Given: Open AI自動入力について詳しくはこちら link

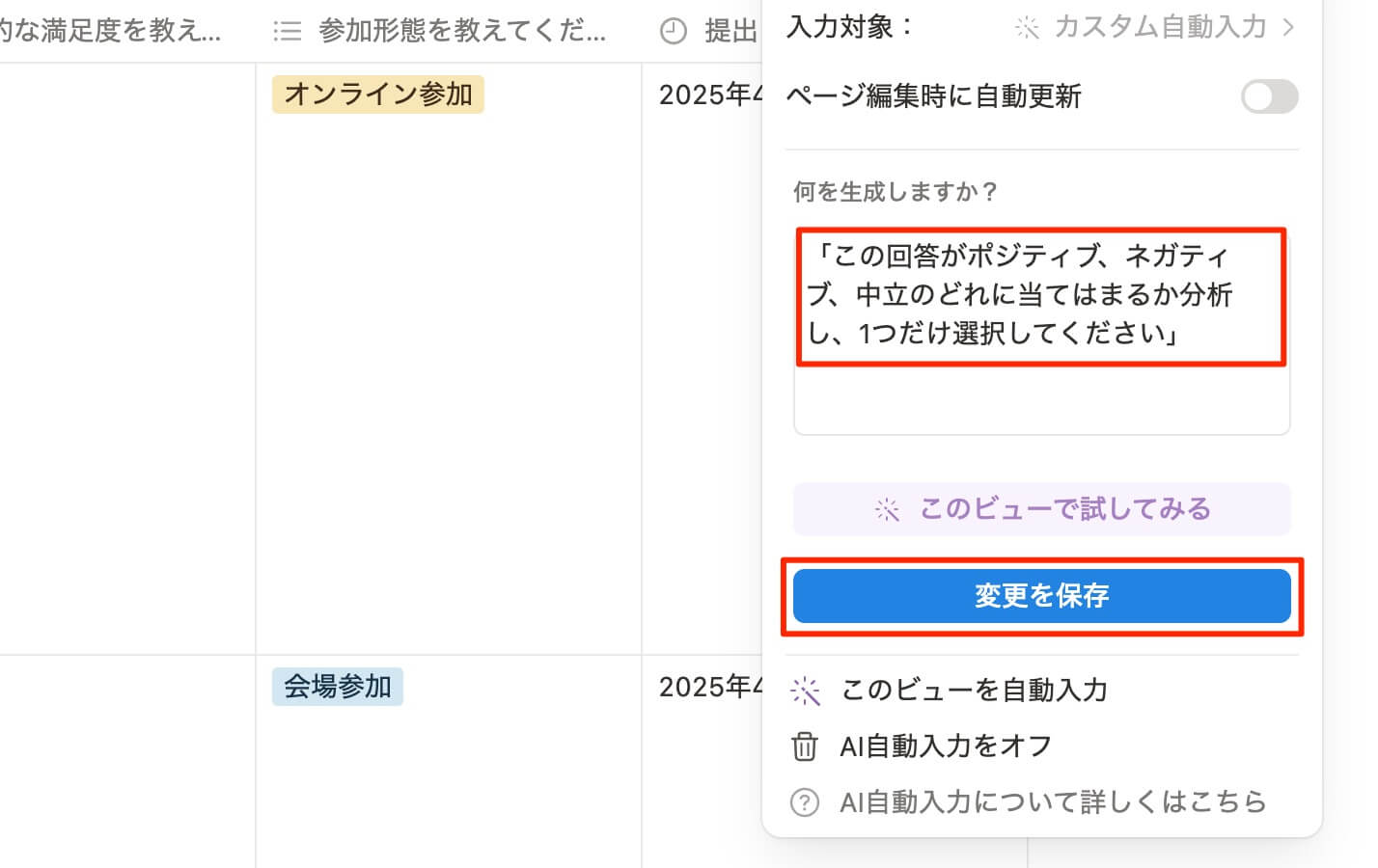Looking at the screenshot, I should coord(1052,802).
